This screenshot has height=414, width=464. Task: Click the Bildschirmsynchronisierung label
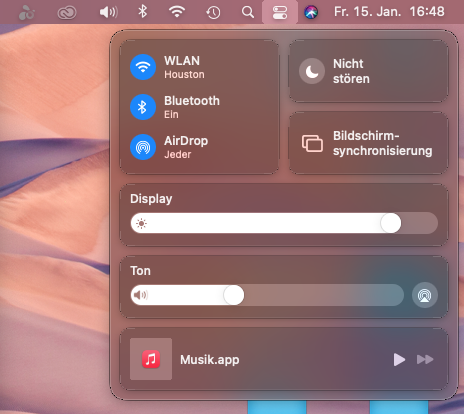(383, 143)
